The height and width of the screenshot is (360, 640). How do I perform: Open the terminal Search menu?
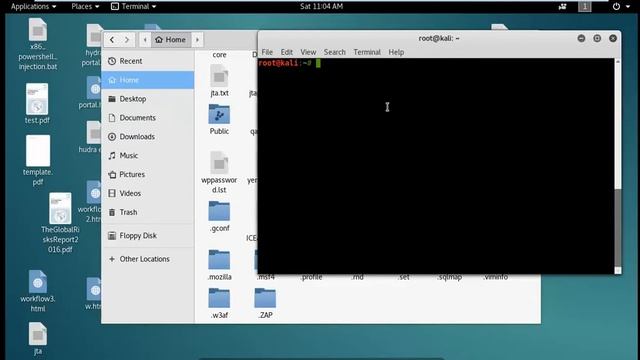click(x=335, y=52)
